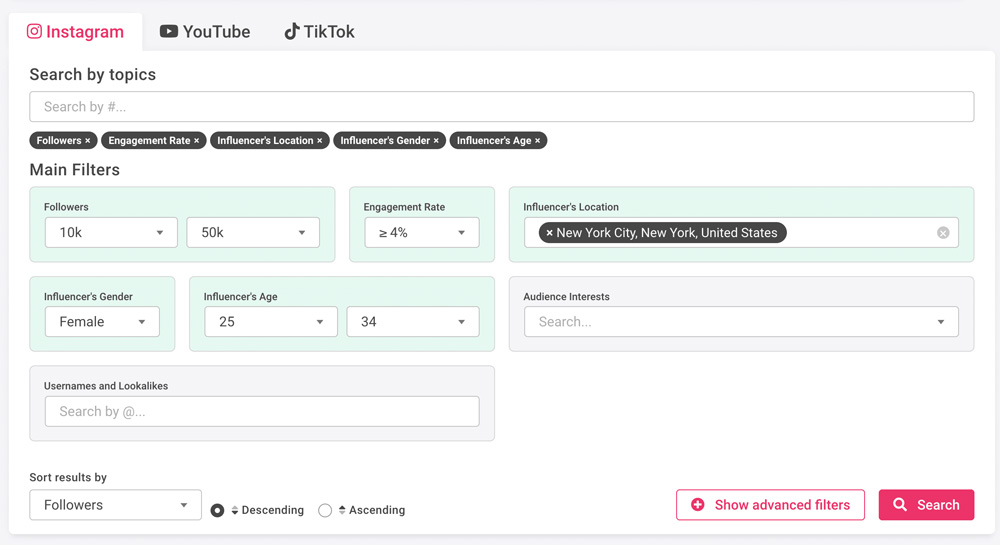Select Descending sort order

click(x=217, y=510)
